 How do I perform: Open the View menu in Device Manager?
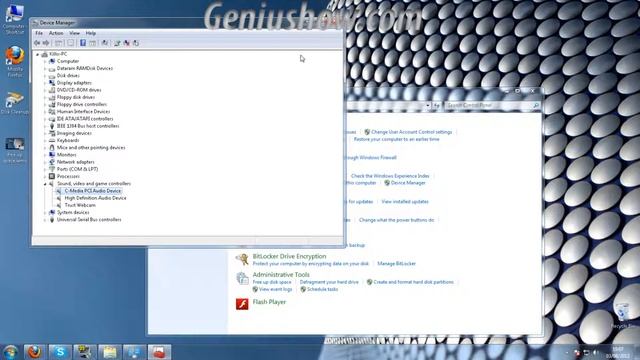click(74, 33)
